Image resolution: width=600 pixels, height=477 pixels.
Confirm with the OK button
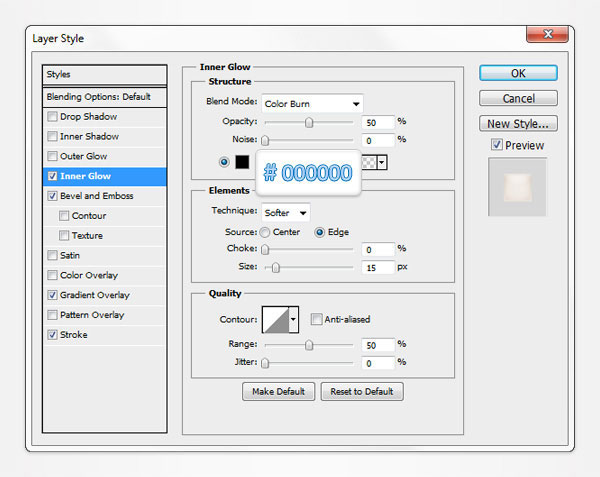click(518, 73)
